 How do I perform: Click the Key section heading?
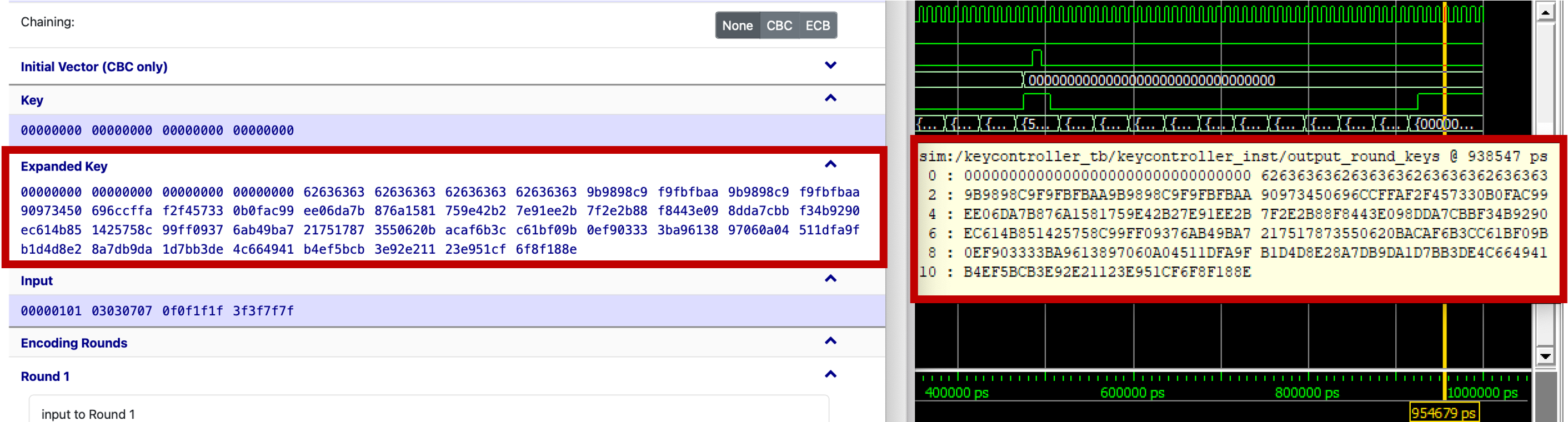point(32,101)
